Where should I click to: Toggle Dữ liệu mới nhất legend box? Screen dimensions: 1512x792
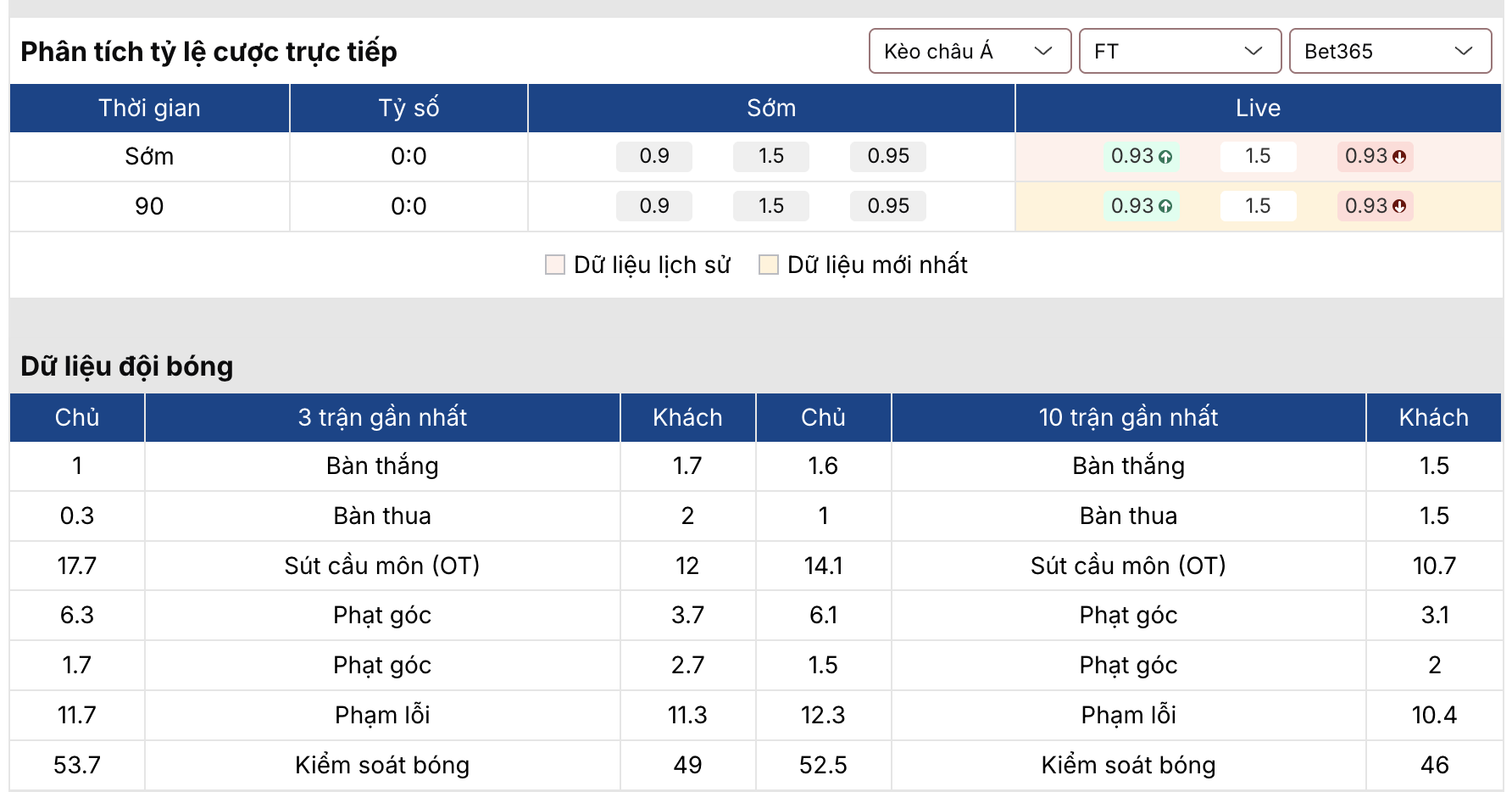pyautogui.click(x=769, y=265)
